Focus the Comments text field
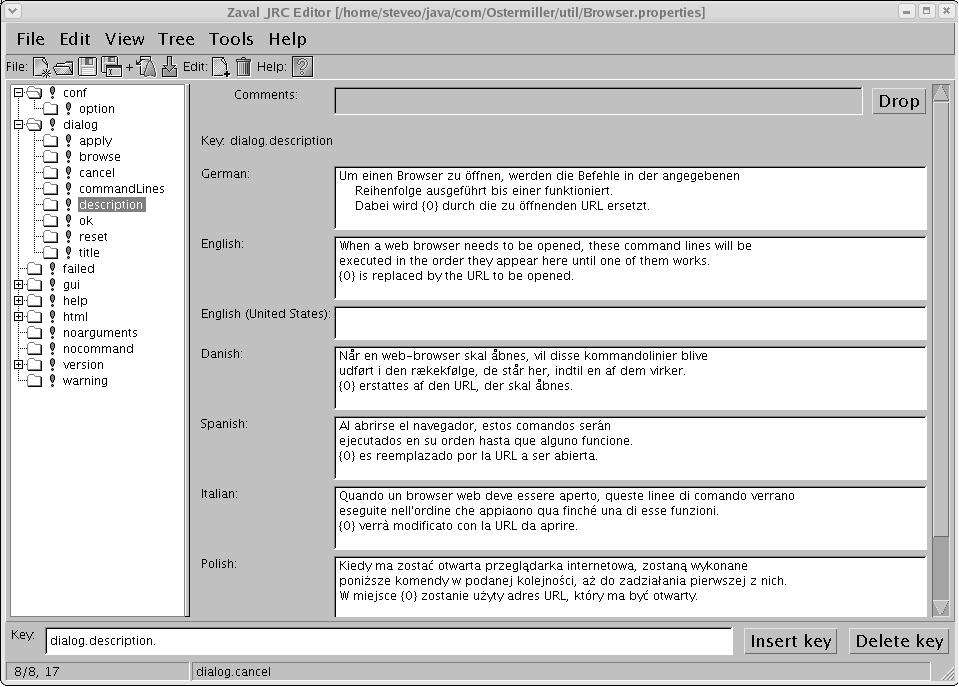 point(598,101)
